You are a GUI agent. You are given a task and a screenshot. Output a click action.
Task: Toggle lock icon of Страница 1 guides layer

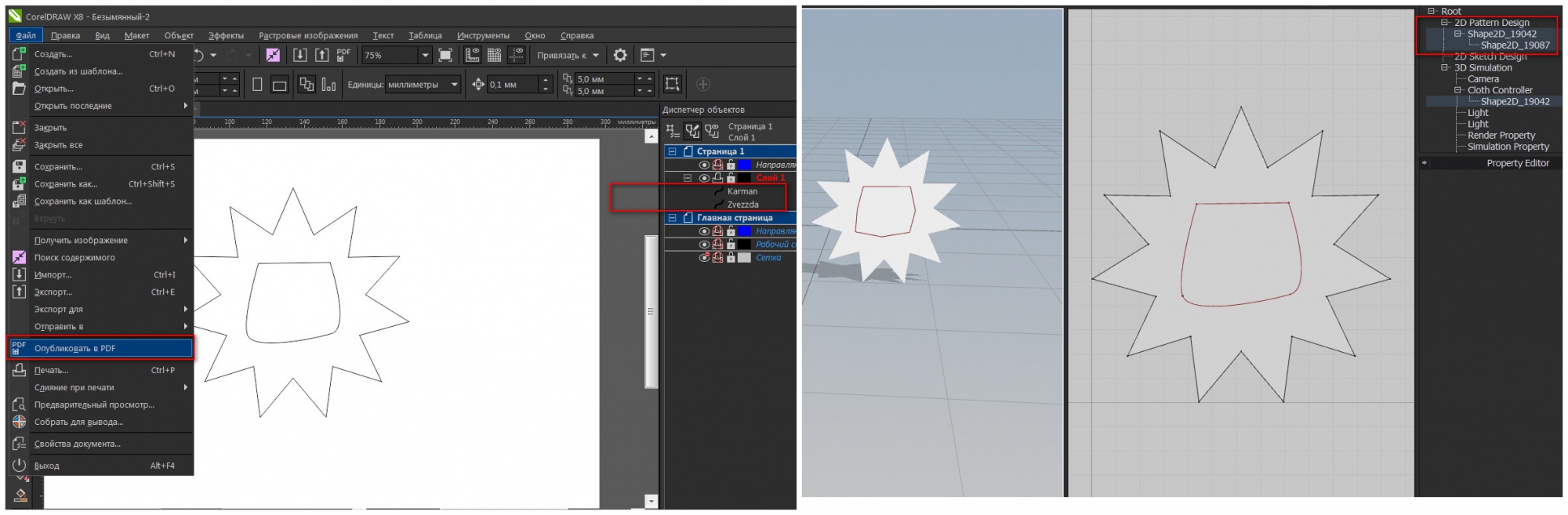(x=730, y=165)
